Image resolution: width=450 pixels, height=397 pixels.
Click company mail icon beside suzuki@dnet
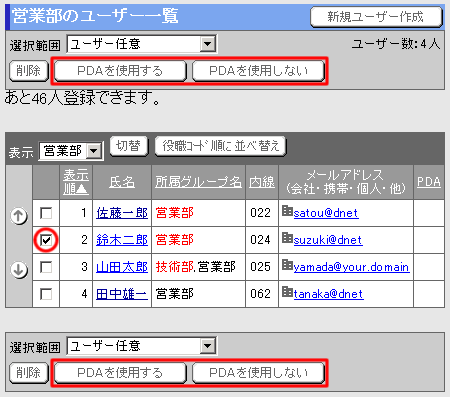[287, 238]
